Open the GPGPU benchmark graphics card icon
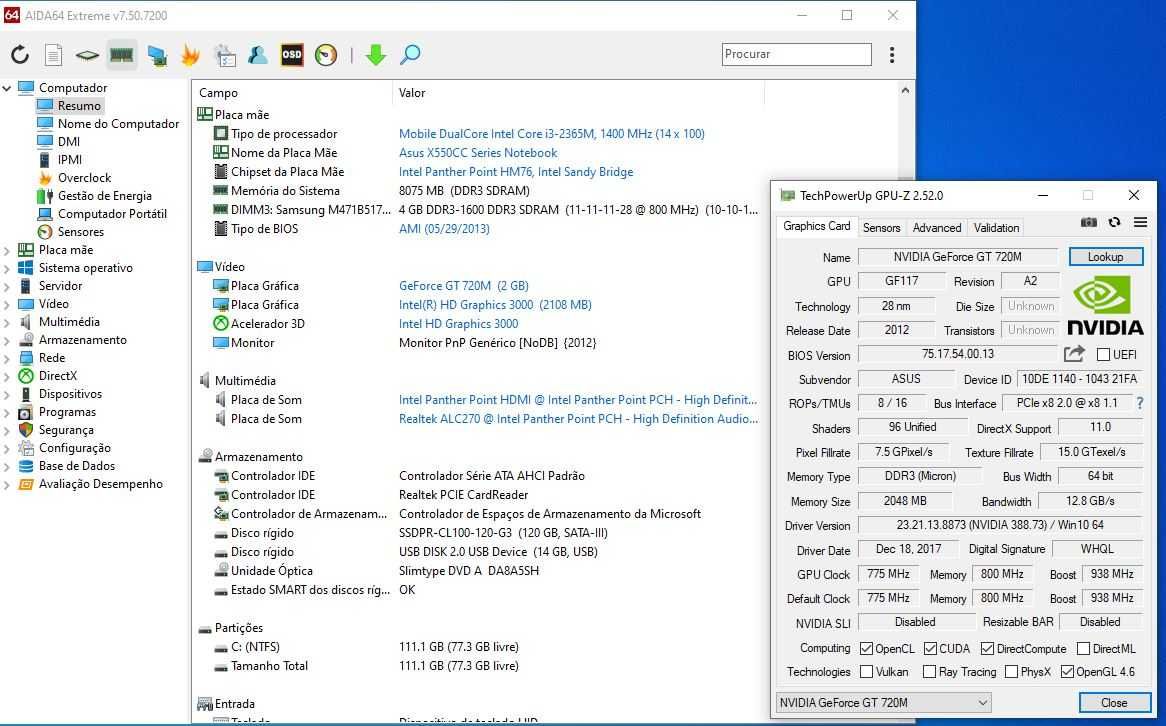The image size is (1166, 726). (x=156, y=55)
